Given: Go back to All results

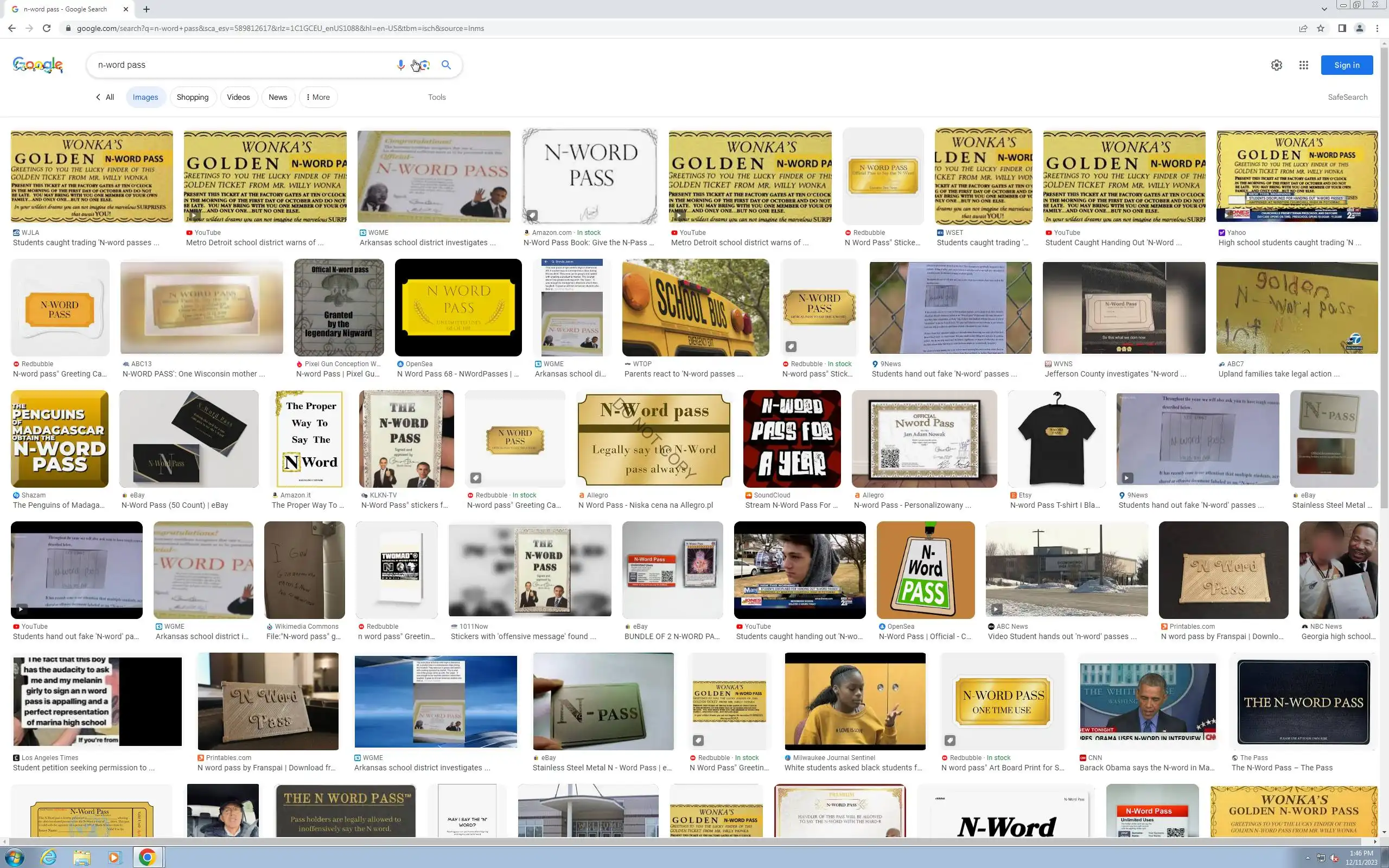Looking at the screenshot, I should click(105, 97).
